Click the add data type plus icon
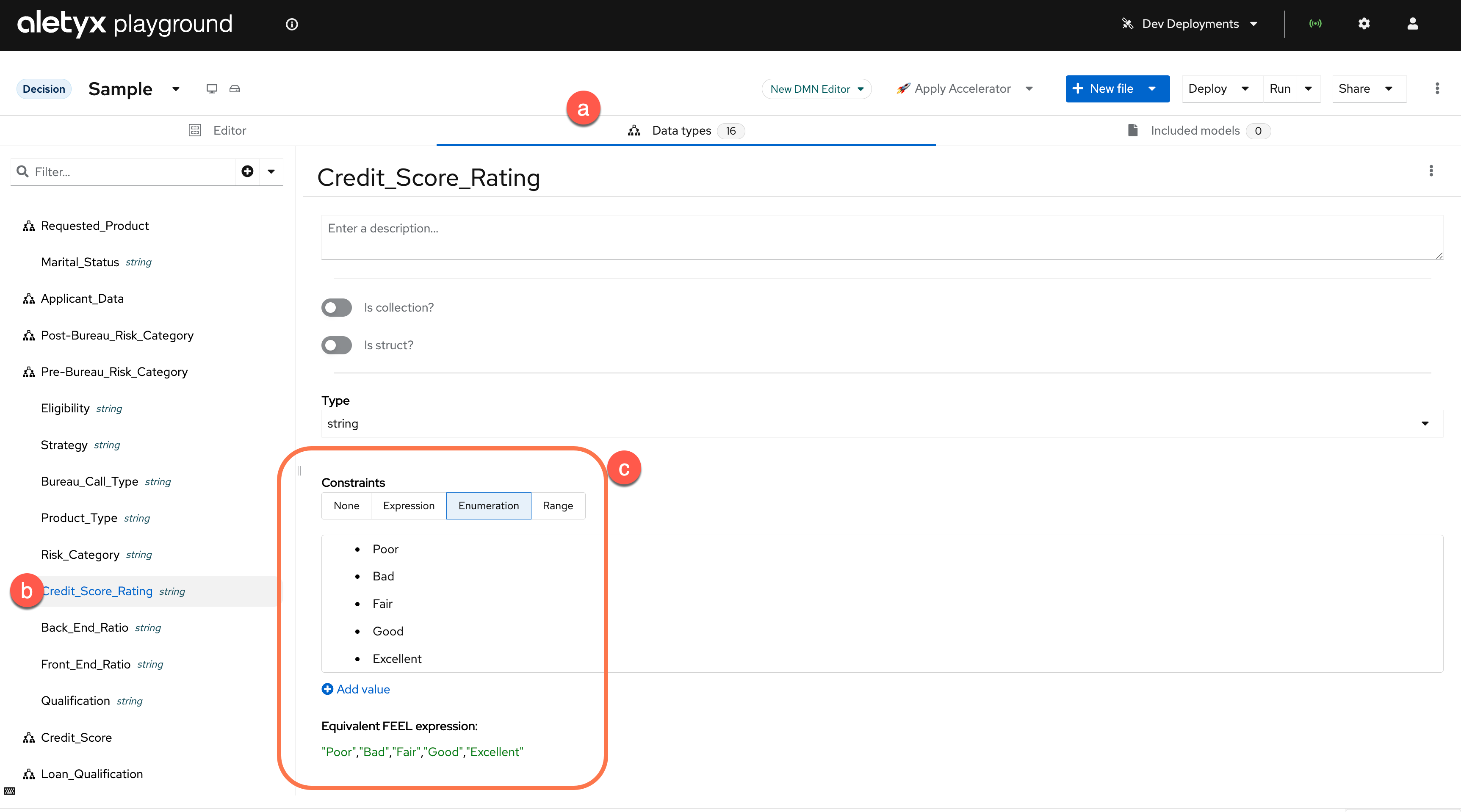This screenshot has width=1461, height=812. click(247, 171)
